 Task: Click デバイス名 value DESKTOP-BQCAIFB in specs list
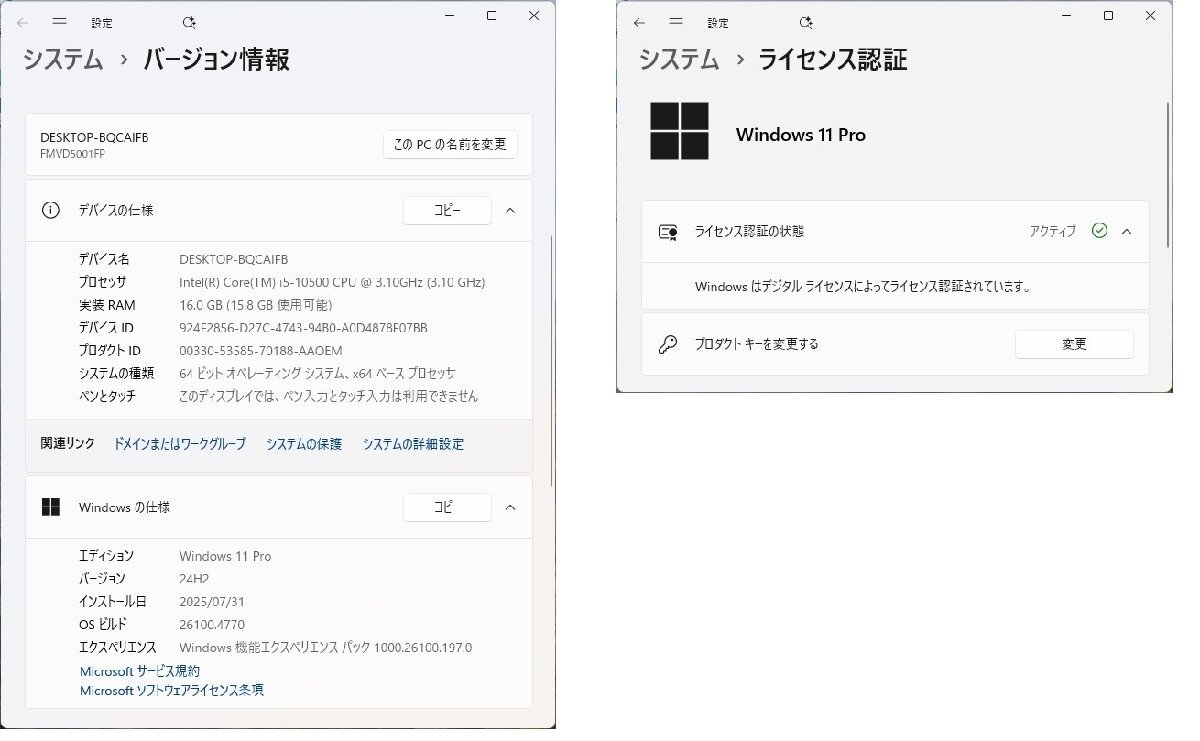coord(234,259)
